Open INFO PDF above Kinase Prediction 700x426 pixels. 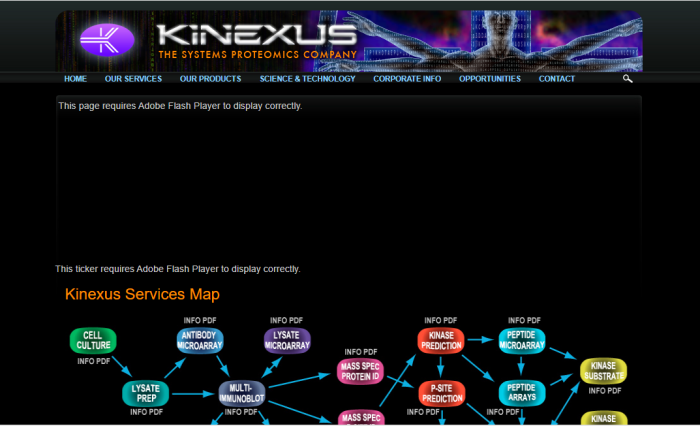pos(441,321)
